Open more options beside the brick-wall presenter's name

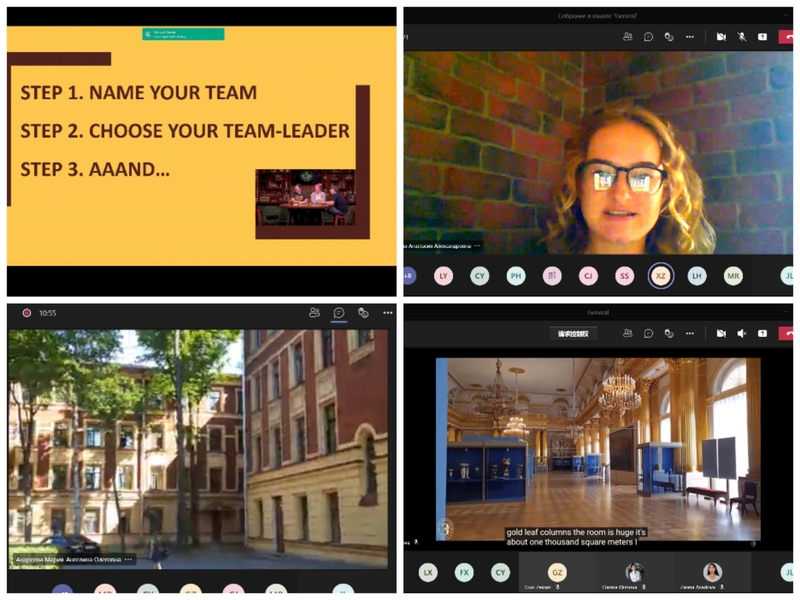pos(477,245)
